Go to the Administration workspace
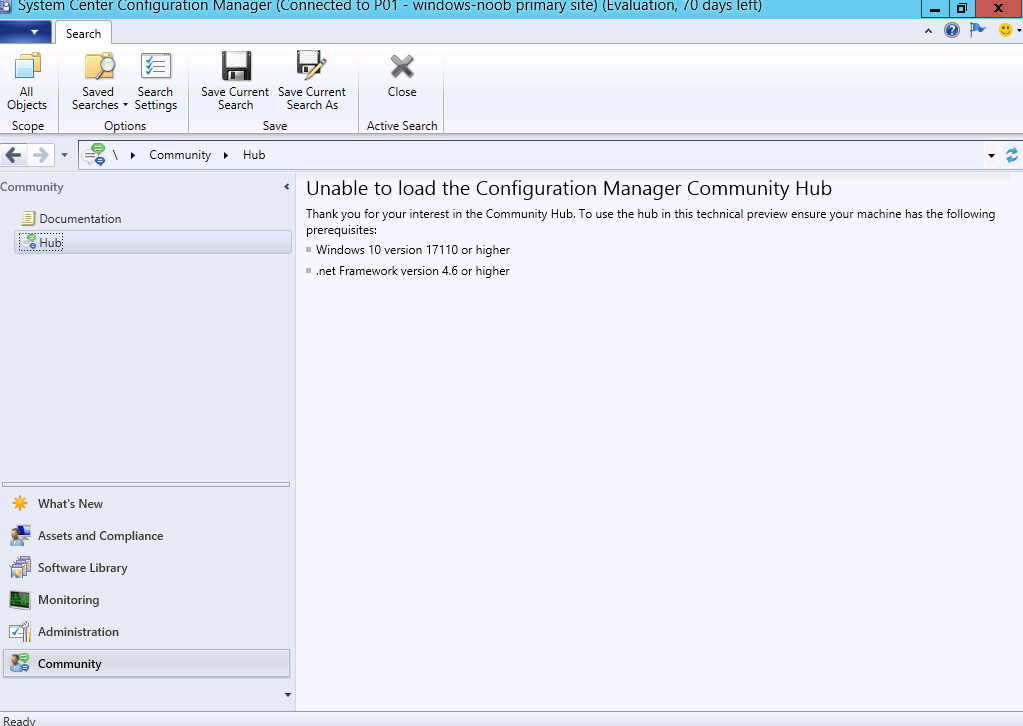Image resolution: width=1023 pixels, height=726 pixels. point(146,631)
